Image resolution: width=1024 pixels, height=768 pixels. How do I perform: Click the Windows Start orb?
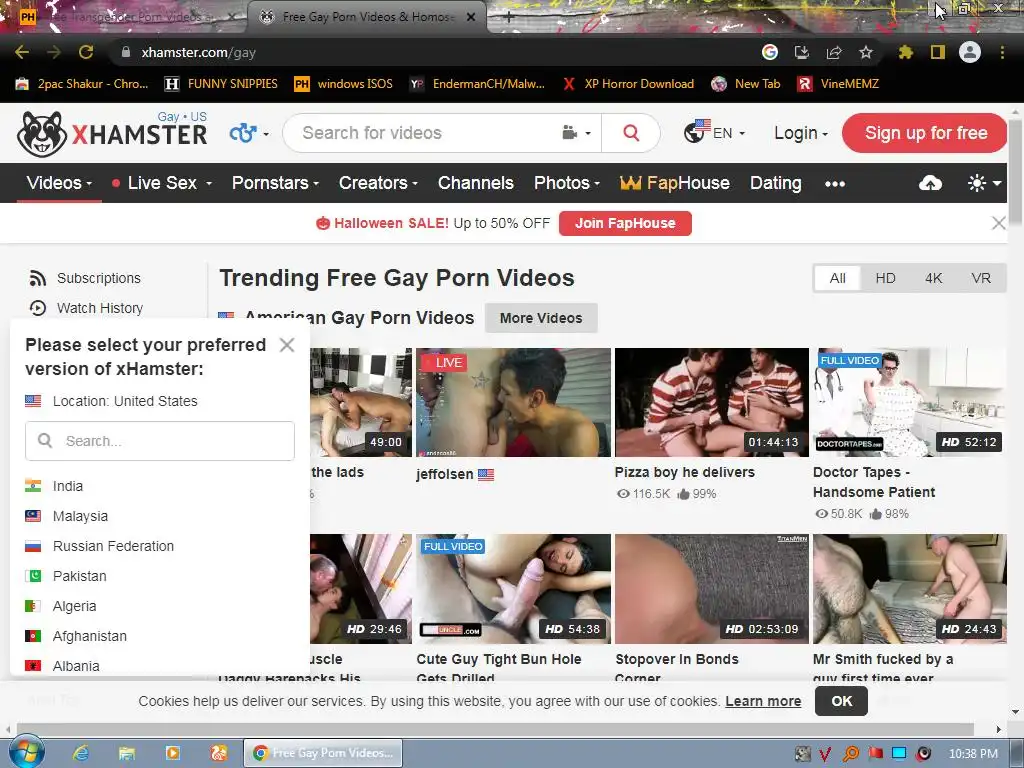(26, 752)
